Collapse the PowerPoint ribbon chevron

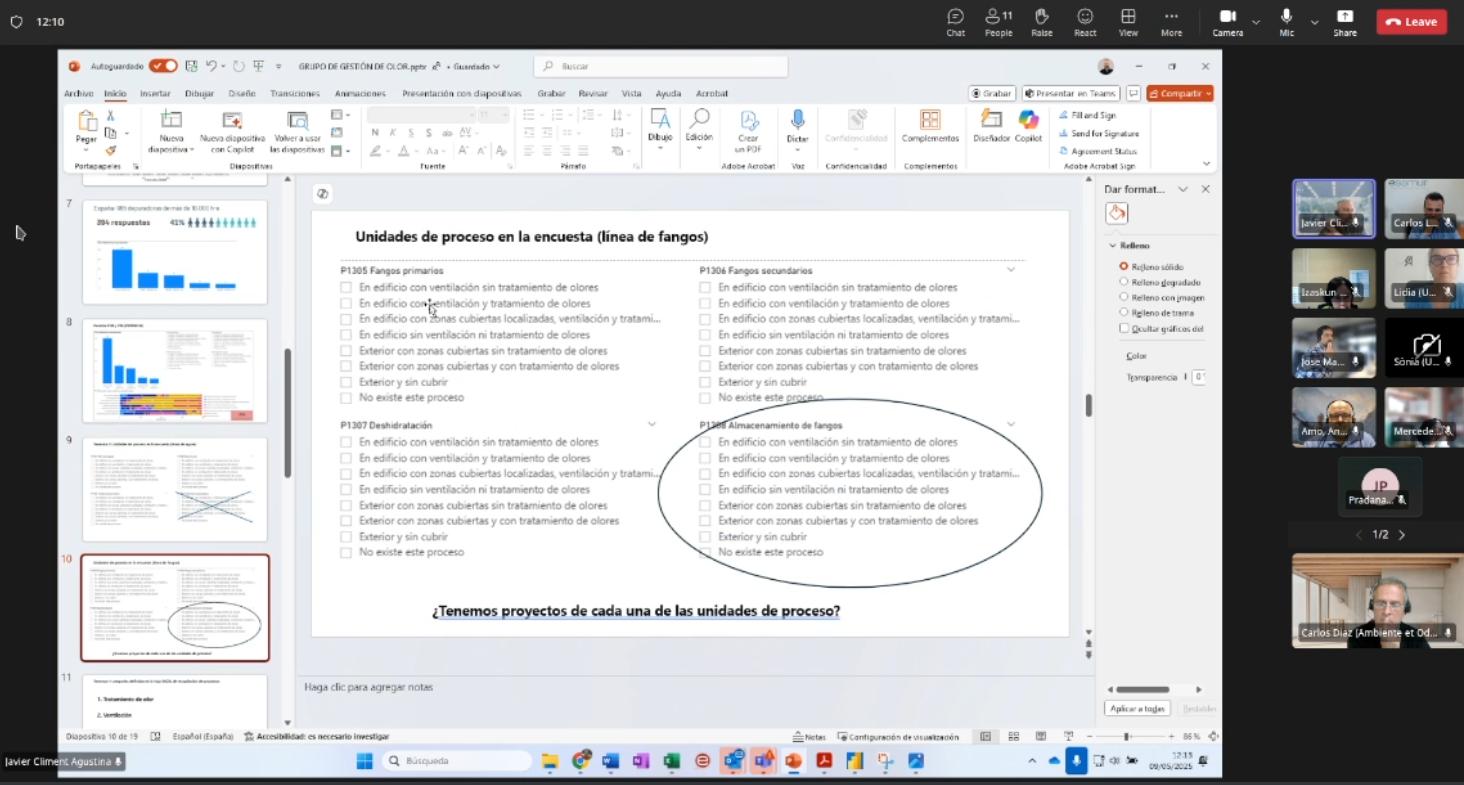click(x=1206, y=163)
